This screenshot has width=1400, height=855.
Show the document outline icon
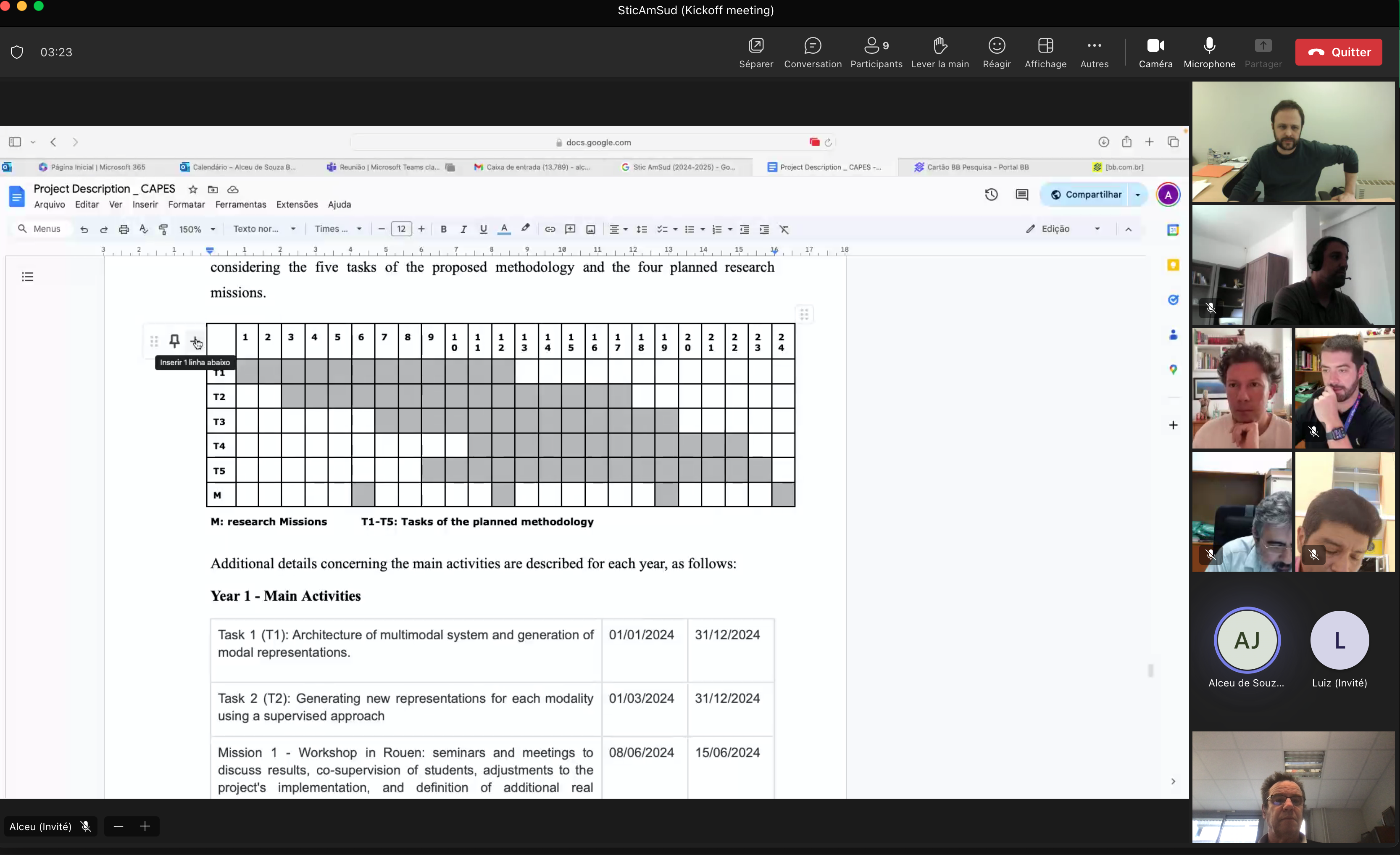[x=28, y=277]
